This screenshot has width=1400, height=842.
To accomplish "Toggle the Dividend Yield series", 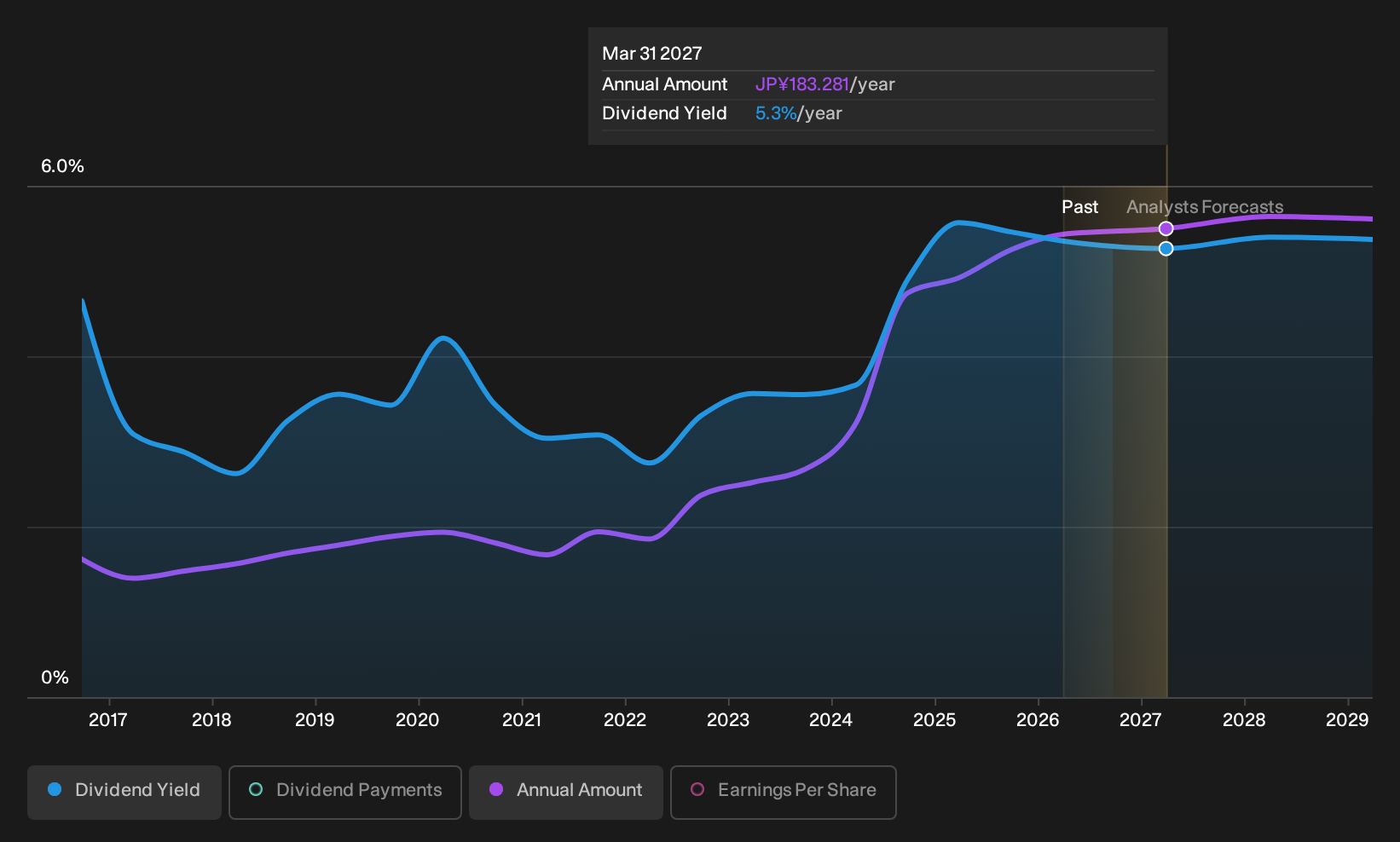I will pyautogui.click(x=124, y=792).
